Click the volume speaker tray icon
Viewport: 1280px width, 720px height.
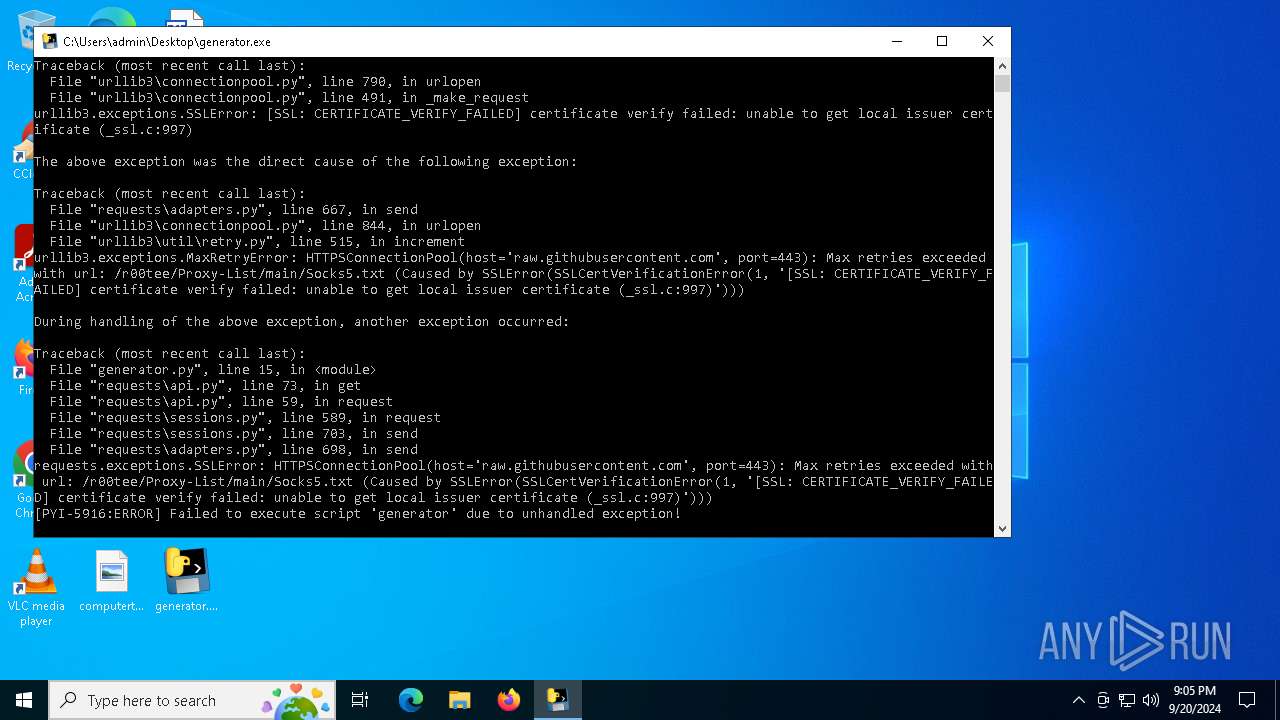(1151, 700)
